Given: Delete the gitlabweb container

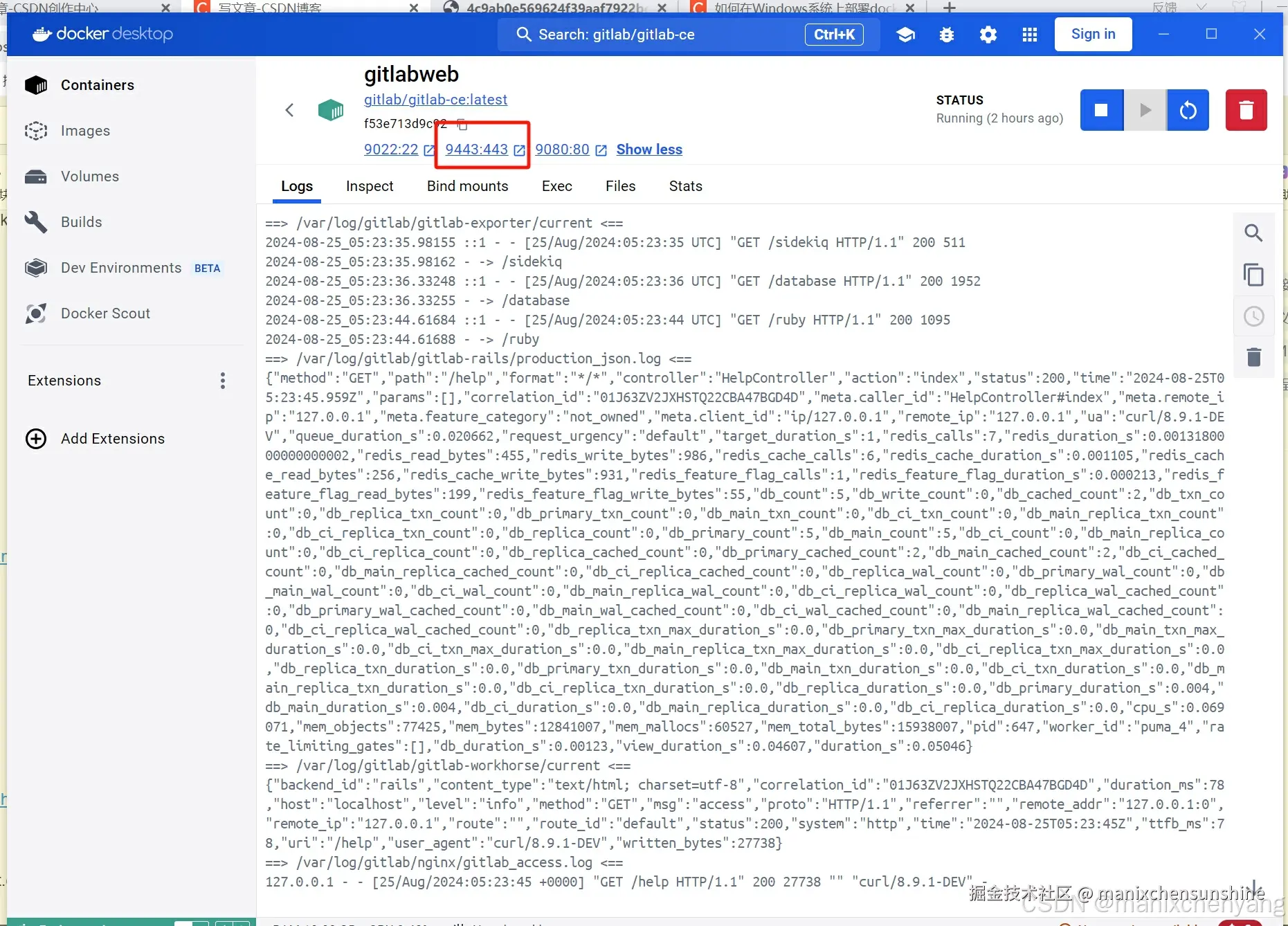Looking at the screenshot, I should pos(1246,110).
